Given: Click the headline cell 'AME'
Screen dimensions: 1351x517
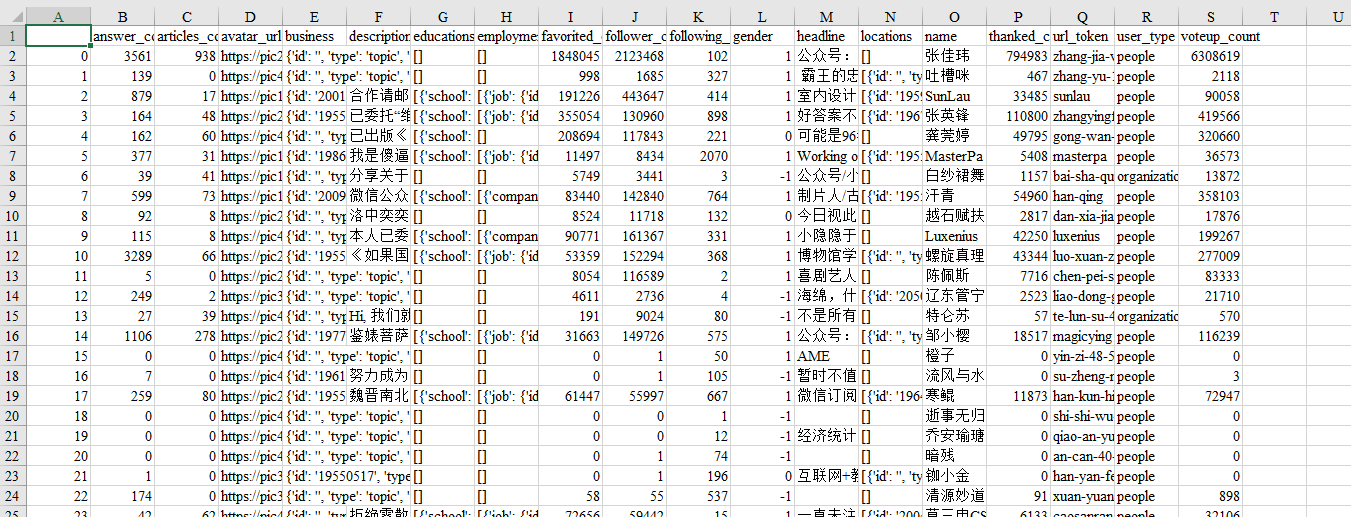Looking at the screenshot, I should (827, 356).
